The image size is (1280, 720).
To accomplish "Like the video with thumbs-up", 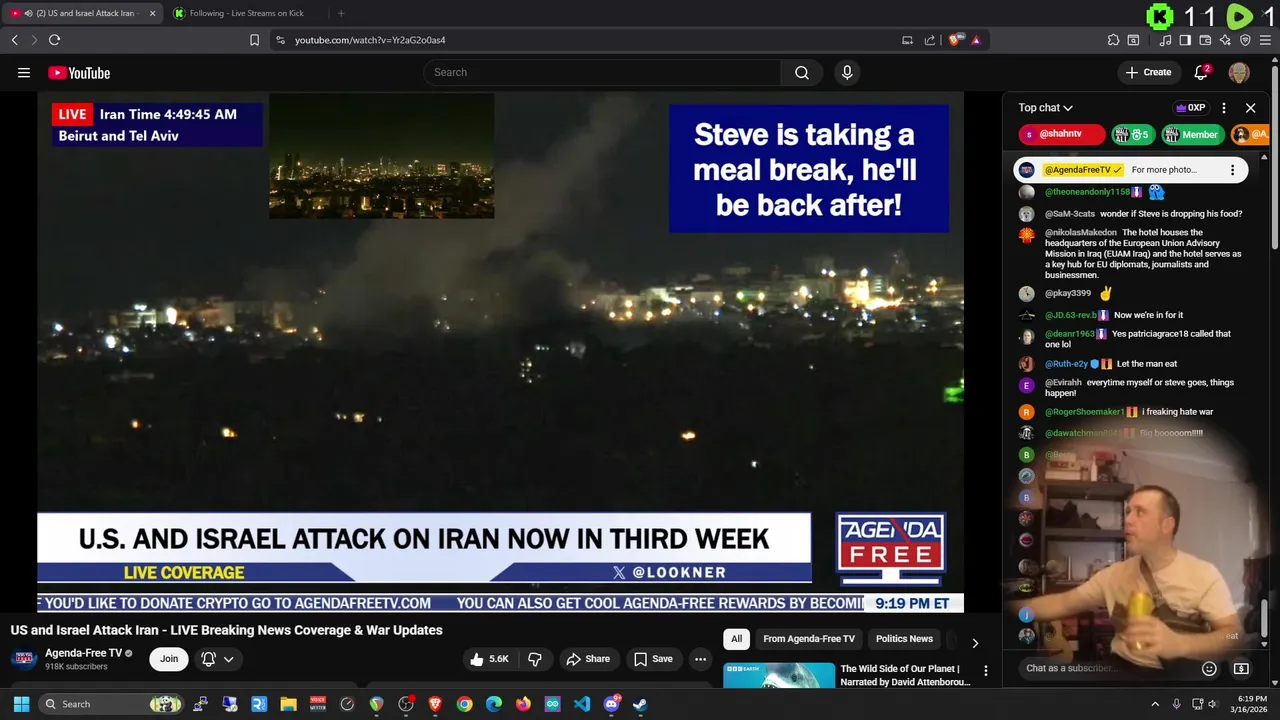I will click(489, 659).
